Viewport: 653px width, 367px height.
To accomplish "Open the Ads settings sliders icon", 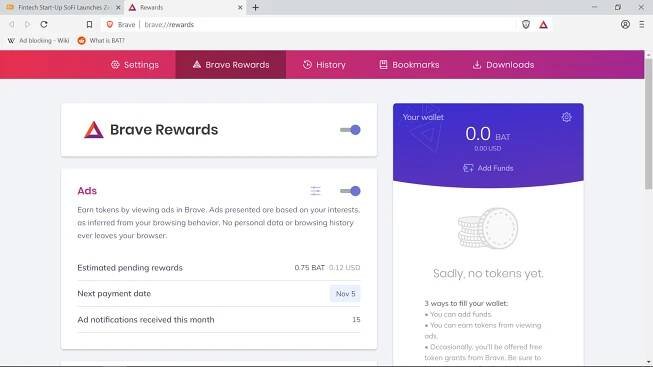I will tap(315, 191).
